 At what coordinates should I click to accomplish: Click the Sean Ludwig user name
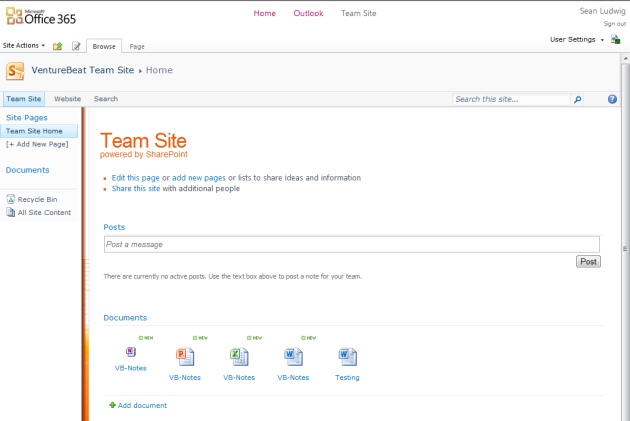click(x=602, y=11)
